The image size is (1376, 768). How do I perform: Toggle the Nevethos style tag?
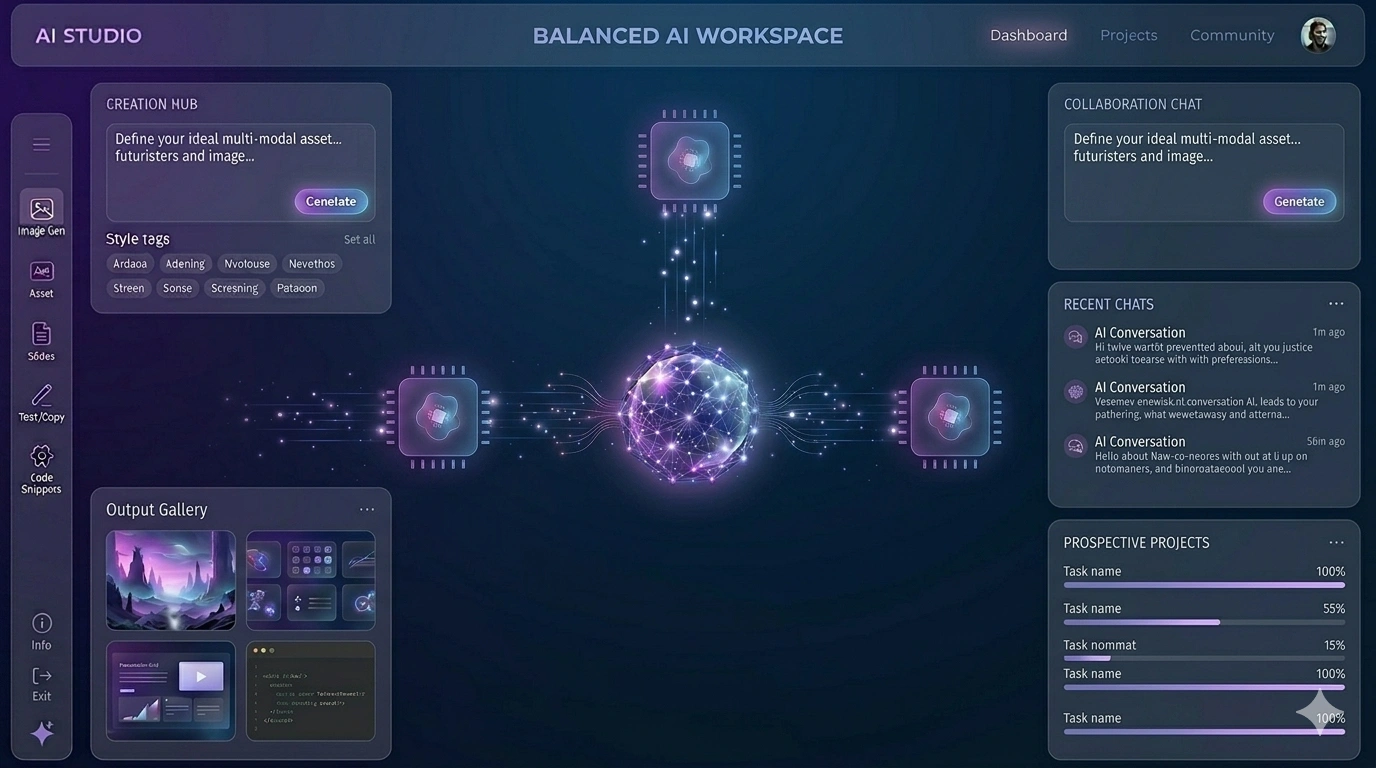coord(312,264)
